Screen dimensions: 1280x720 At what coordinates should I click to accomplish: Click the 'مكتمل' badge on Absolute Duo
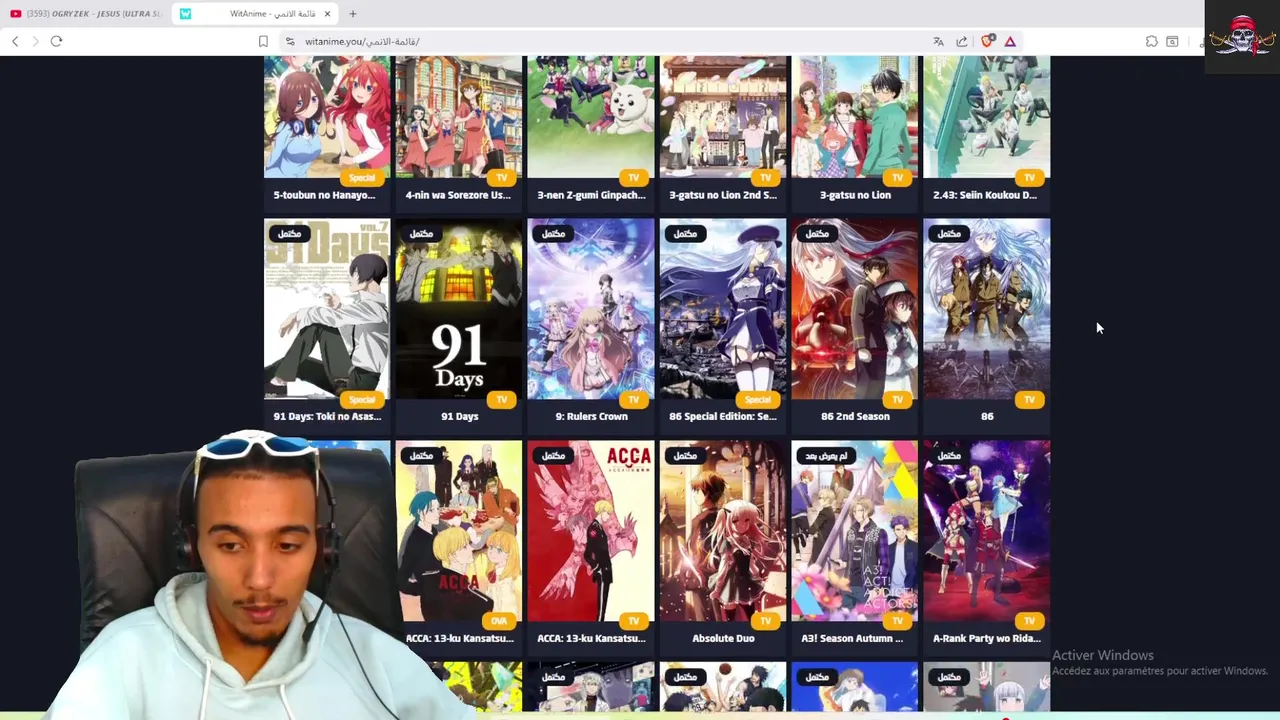(x=685, y=456)
